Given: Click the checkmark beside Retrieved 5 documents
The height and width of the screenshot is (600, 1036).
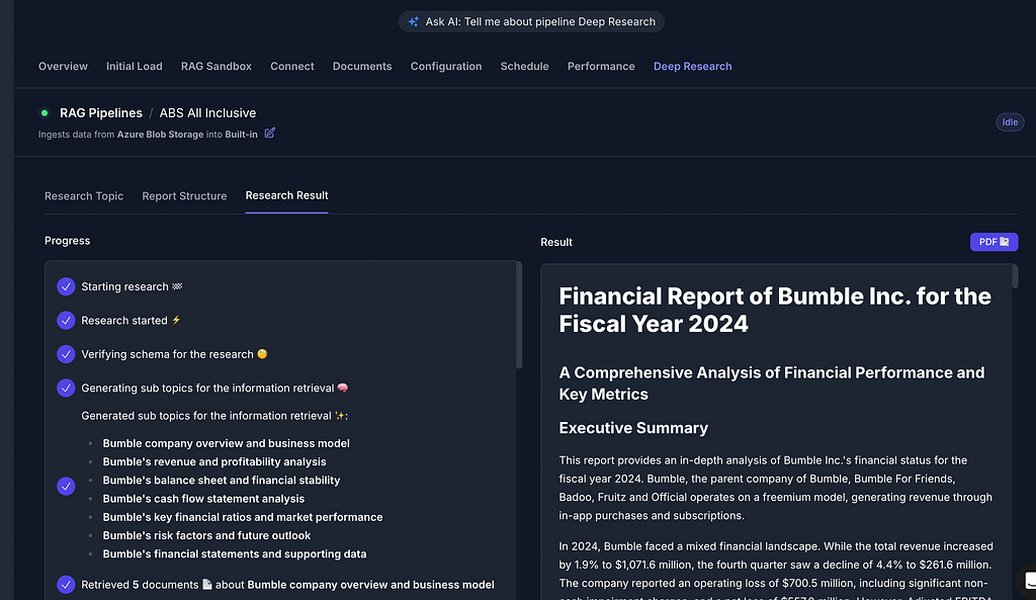Looking at the screenshot, I should [x=66, y=585].
